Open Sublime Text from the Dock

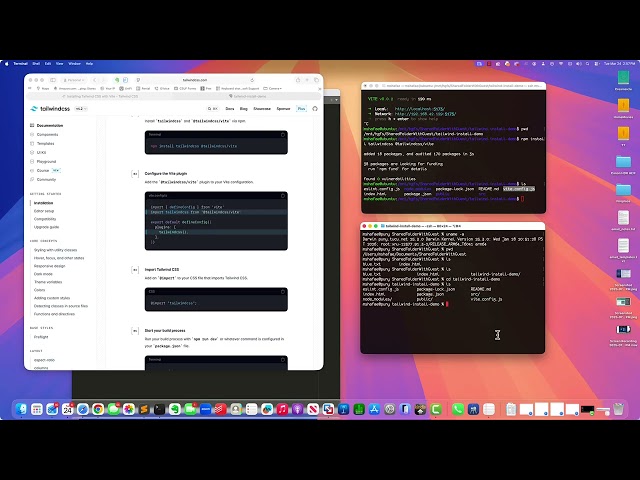click(x=144, y=409)
